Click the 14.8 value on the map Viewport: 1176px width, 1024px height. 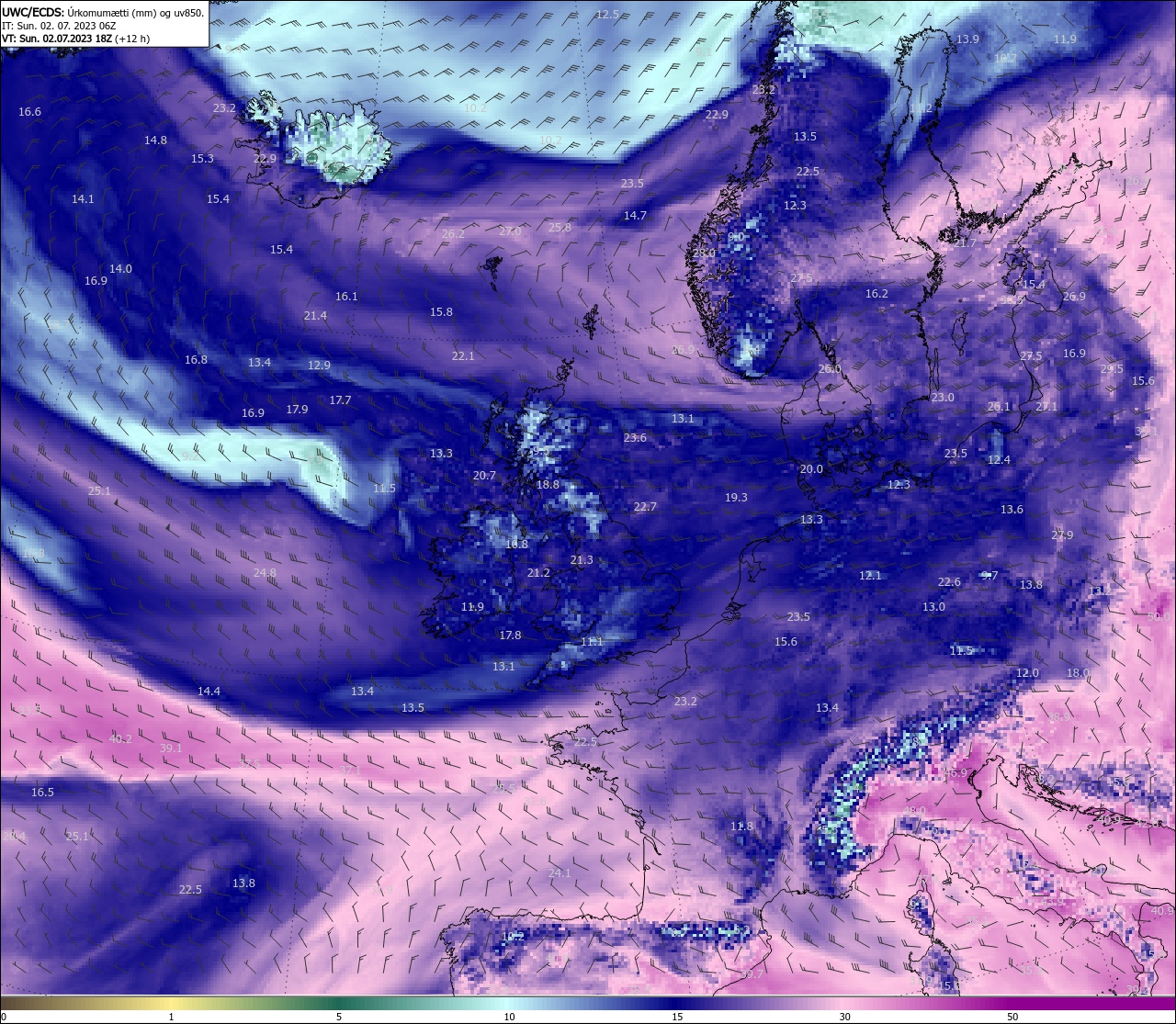[155, 140]
